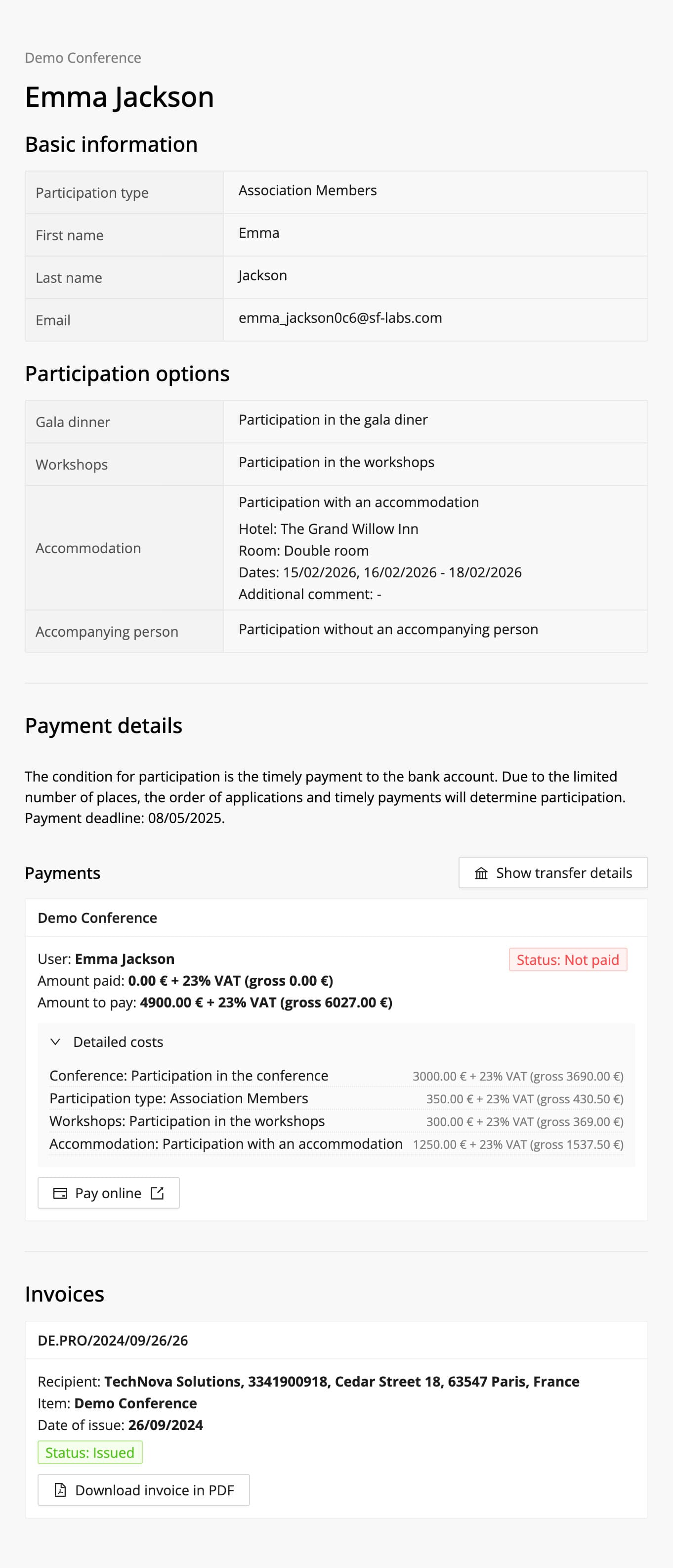Download the invoice in PDF
673x1568 pixels.
click(x=144, y=1489)
